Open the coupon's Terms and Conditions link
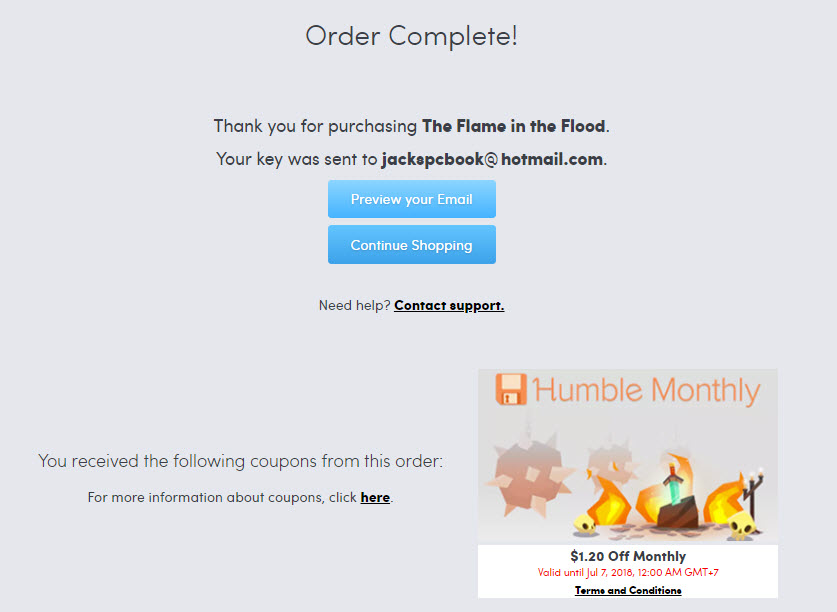 point(628,591)
